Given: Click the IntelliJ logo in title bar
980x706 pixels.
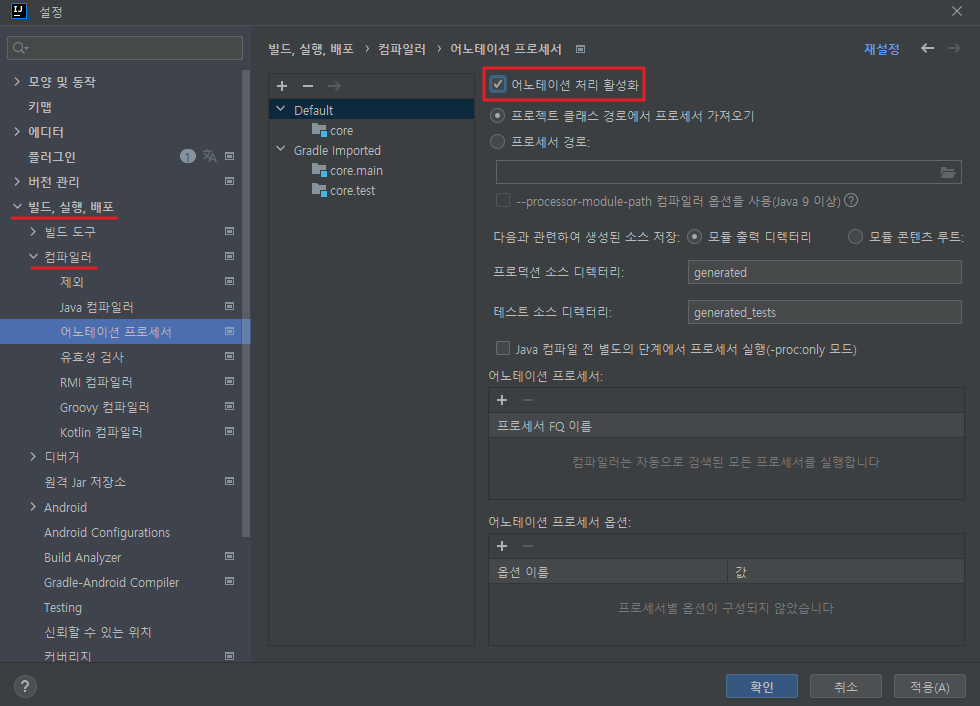Looking at the screenshot, I should [x=19, y=11].
